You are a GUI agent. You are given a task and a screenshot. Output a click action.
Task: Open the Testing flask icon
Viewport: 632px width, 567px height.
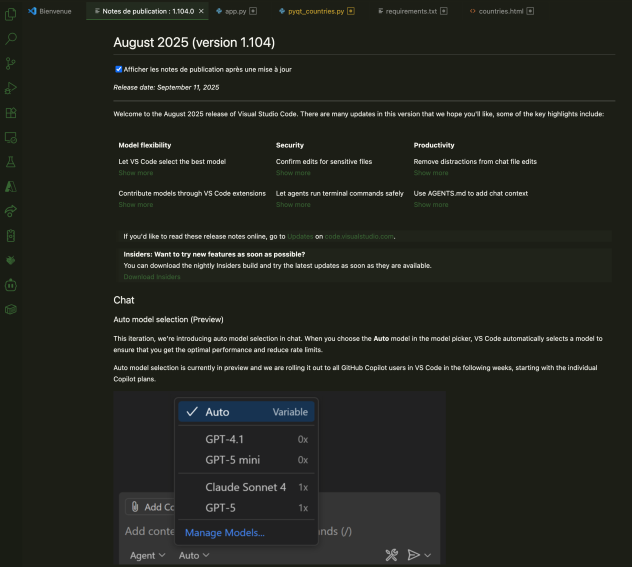11,161
